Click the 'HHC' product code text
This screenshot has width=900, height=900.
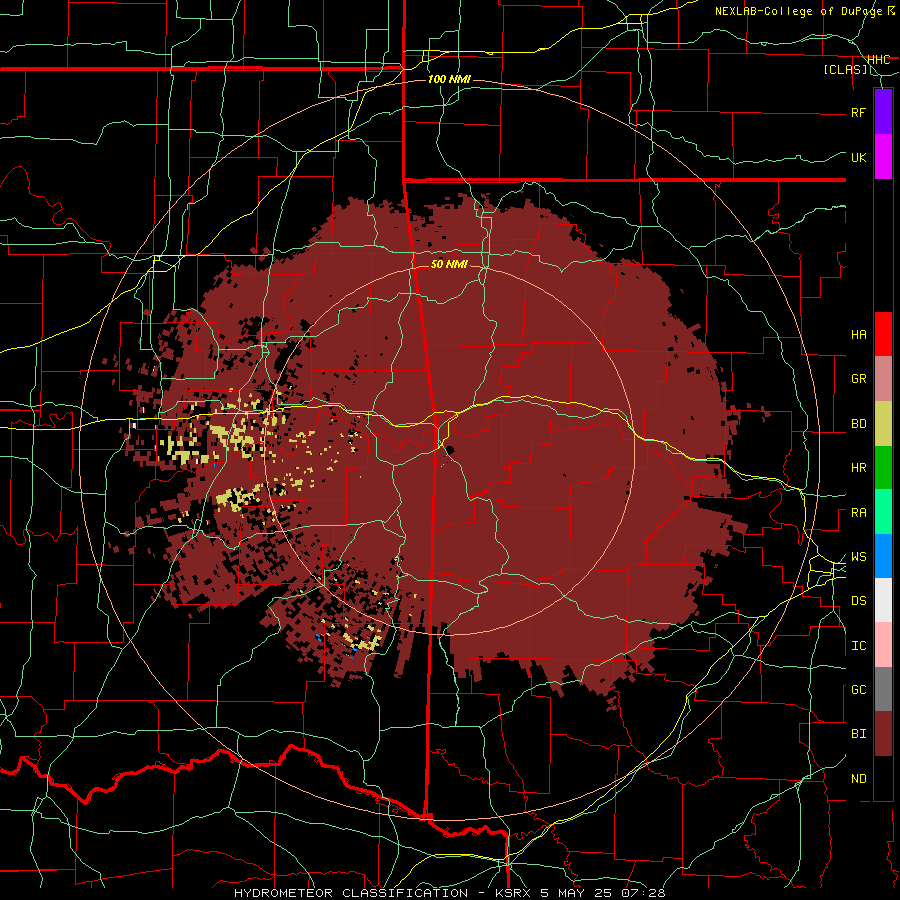[879, 59]
